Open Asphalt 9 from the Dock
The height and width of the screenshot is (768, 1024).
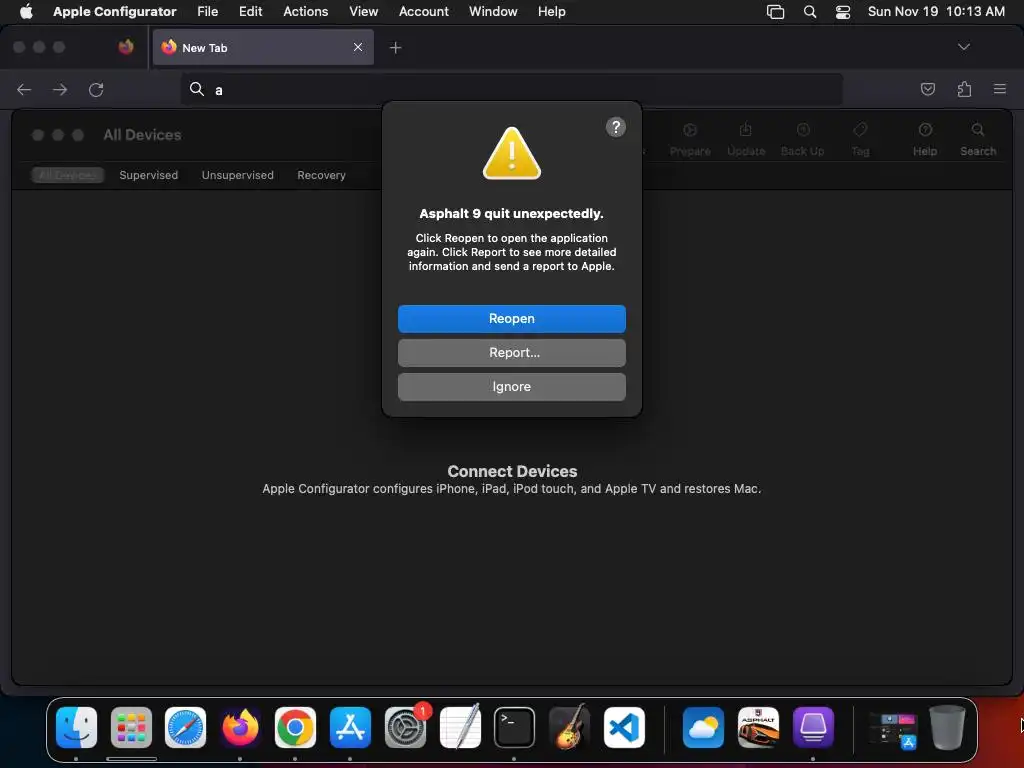tap(758, 728)
